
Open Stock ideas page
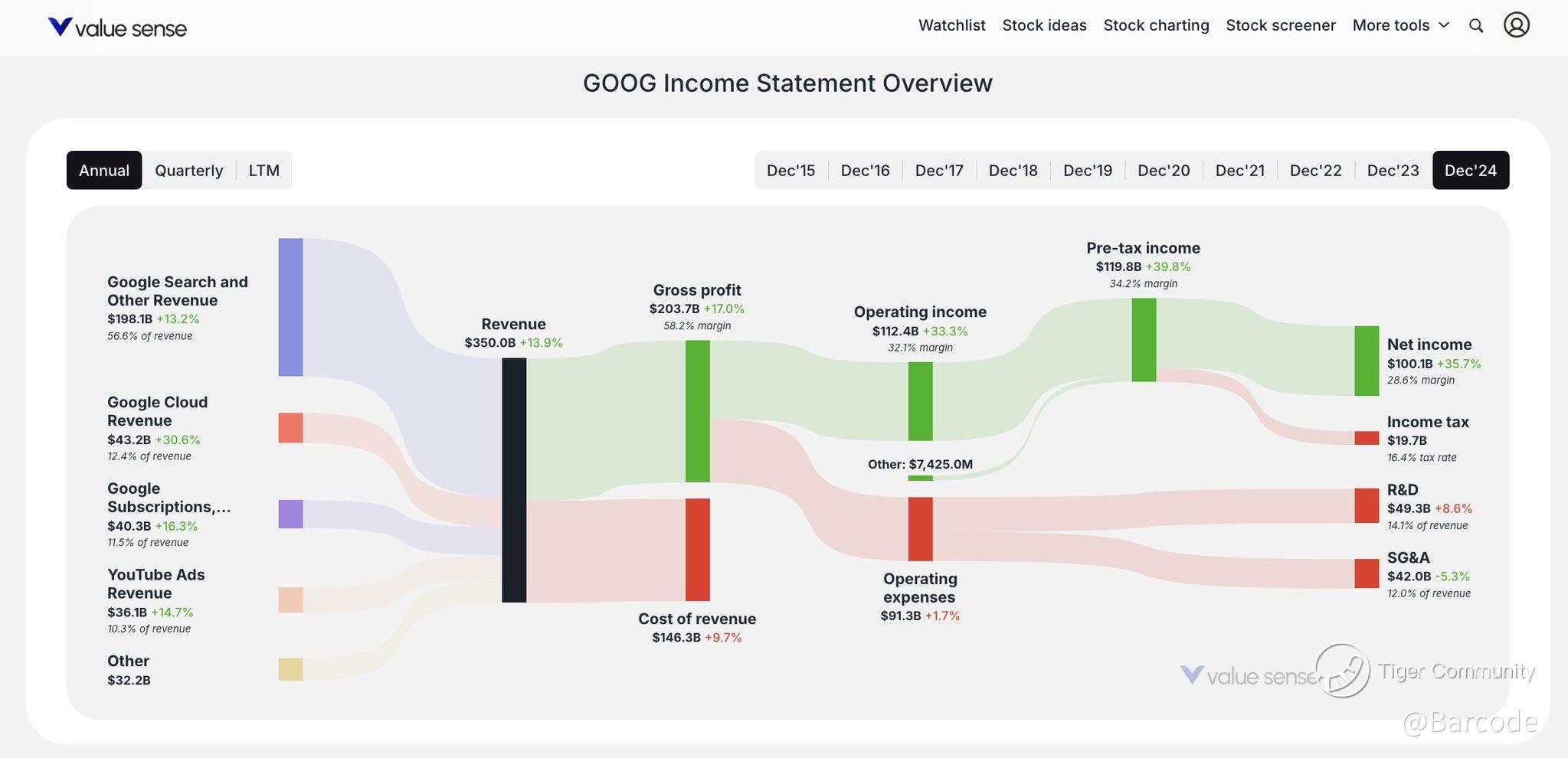point(1044,25)
